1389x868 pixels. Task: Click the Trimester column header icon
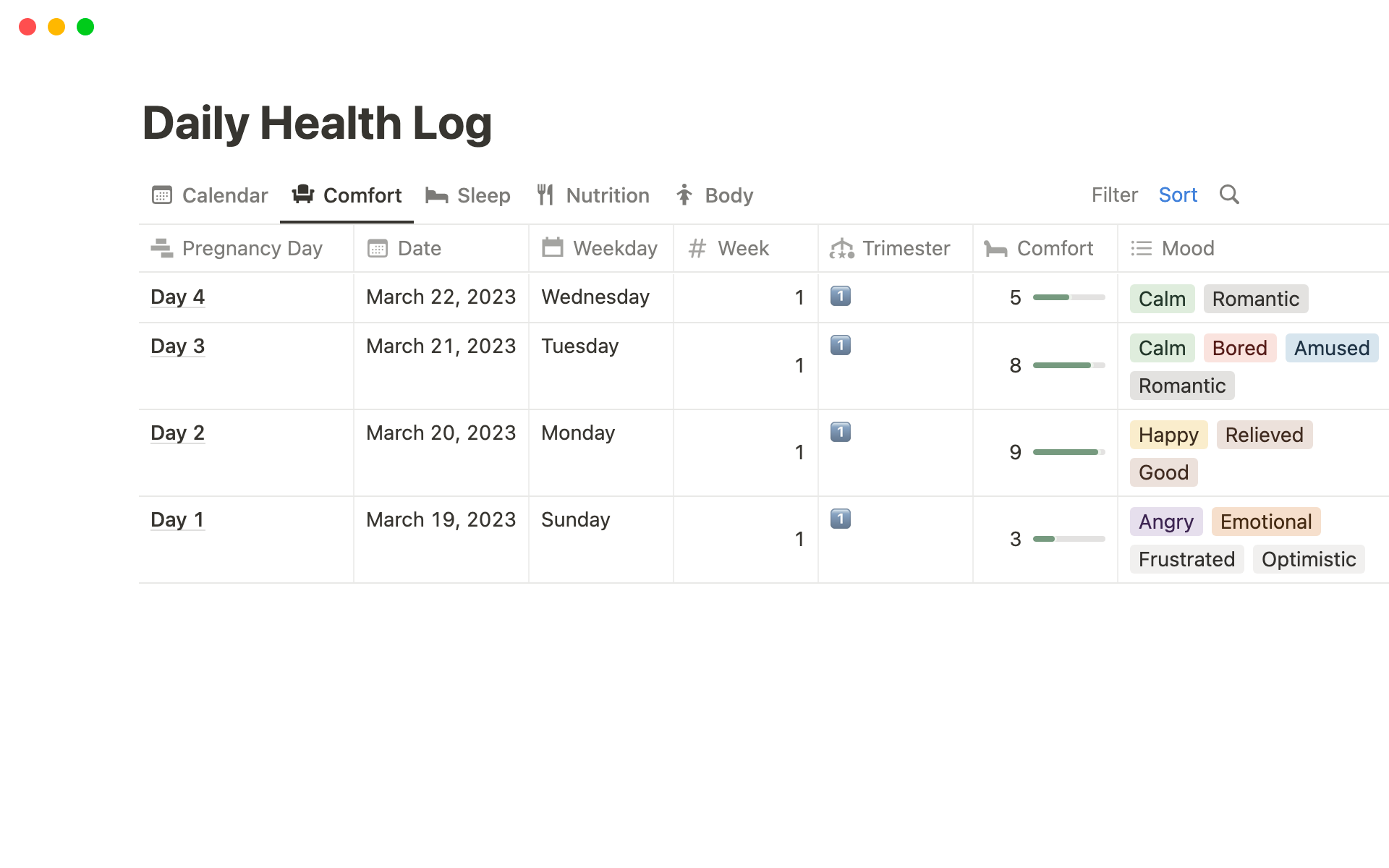click(x=841, y=249)
